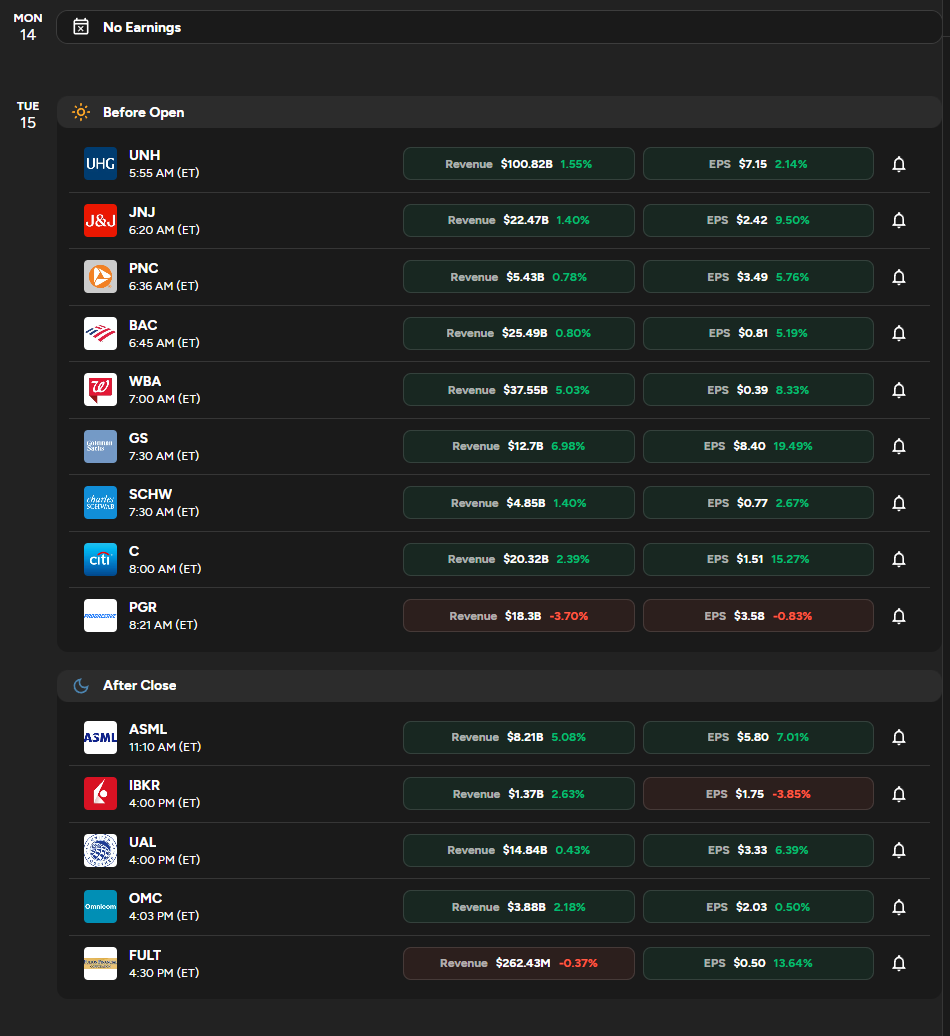Image resolution: width=950 pixels, height=1036 pixels.
Task: Open the Bank of America logo
Action: (100, 333)
